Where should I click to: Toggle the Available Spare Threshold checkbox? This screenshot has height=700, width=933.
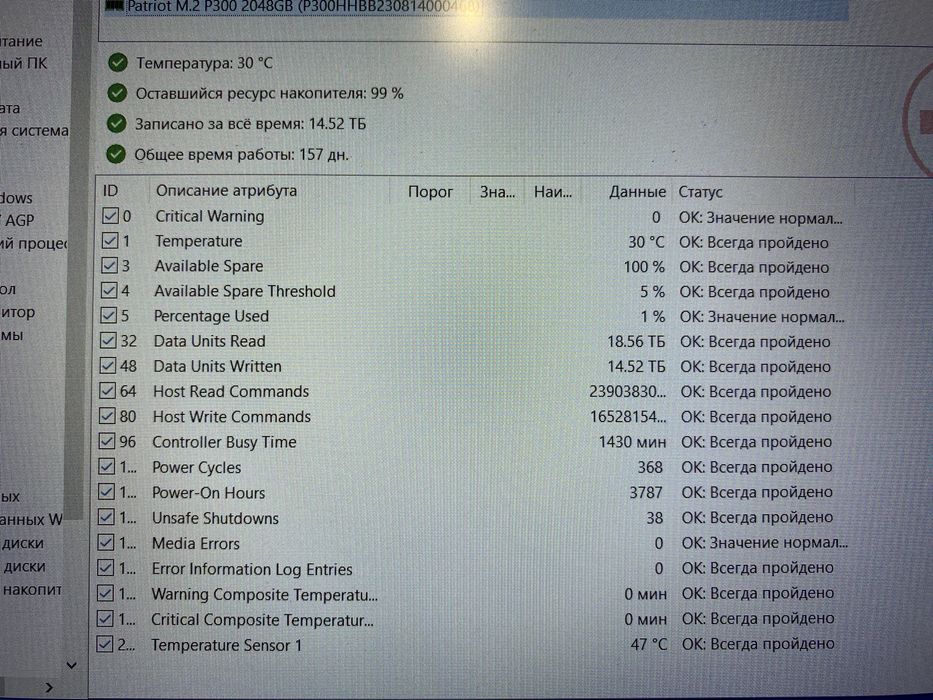[109, 290]
